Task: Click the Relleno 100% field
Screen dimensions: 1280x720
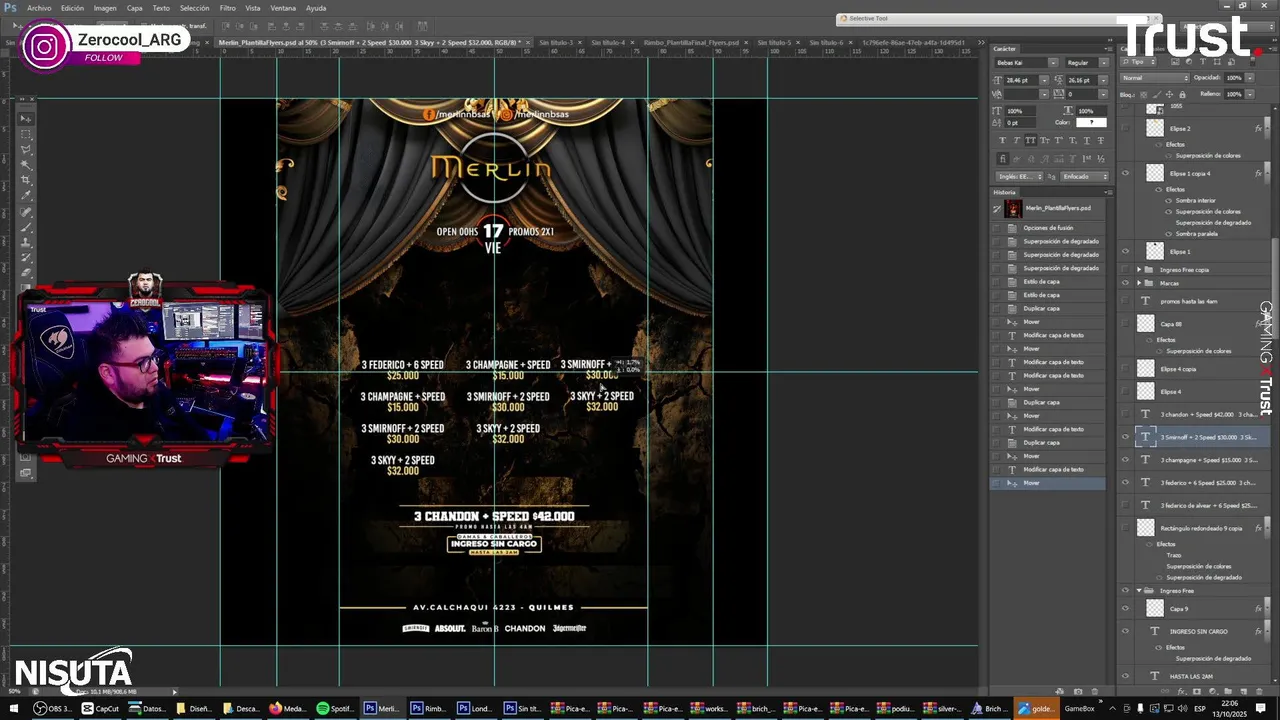Action: (1234, 94)
